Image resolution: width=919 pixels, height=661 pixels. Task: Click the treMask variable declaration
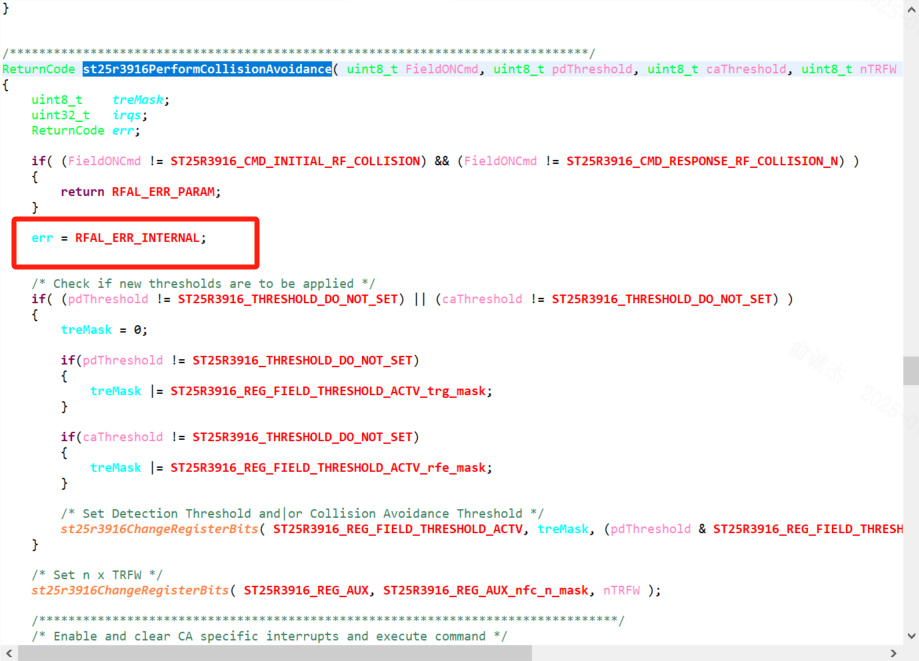(138, 100)
